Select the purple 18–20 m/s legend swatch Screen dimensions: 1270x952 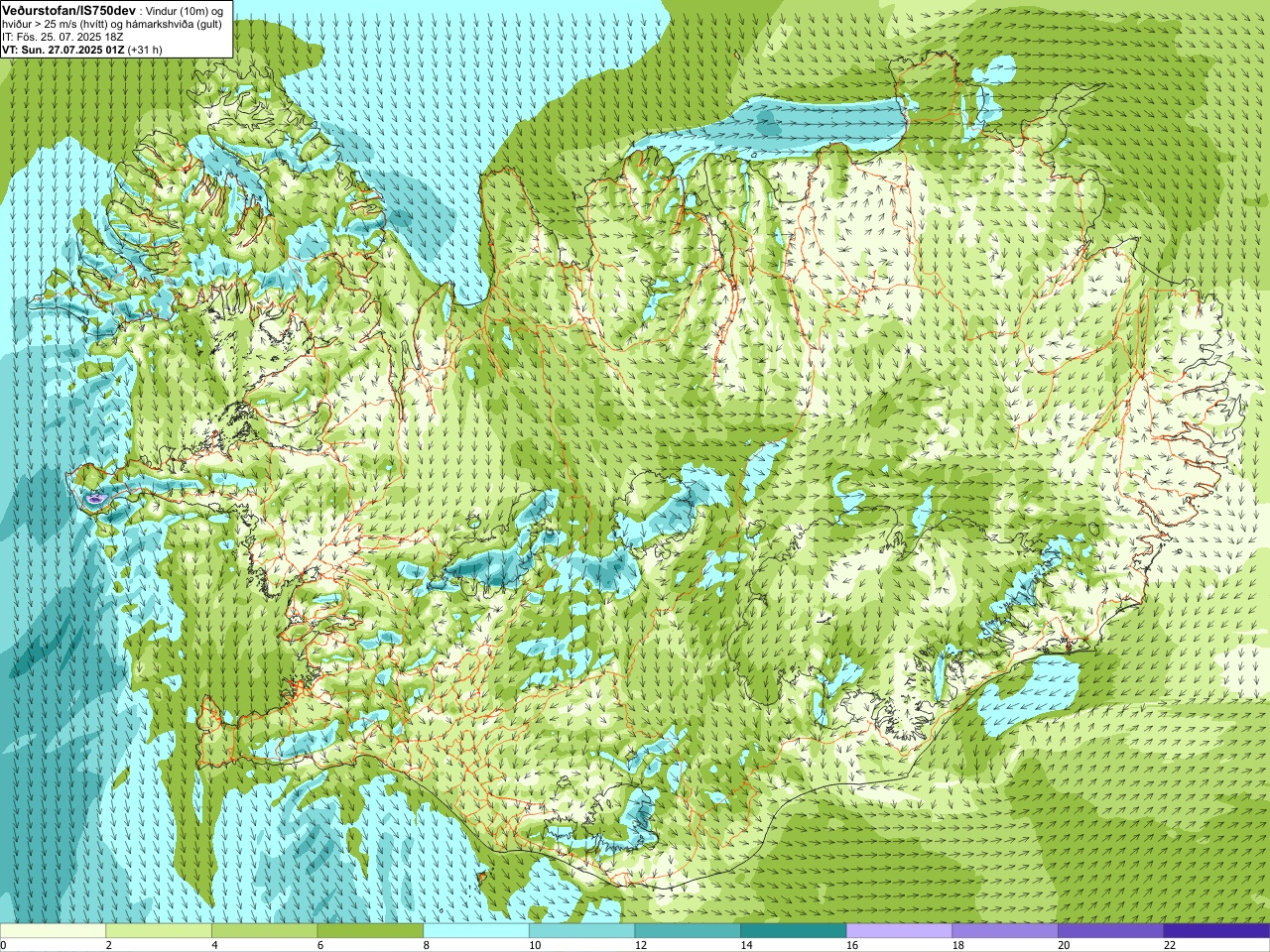click(x=1005, y=931)
